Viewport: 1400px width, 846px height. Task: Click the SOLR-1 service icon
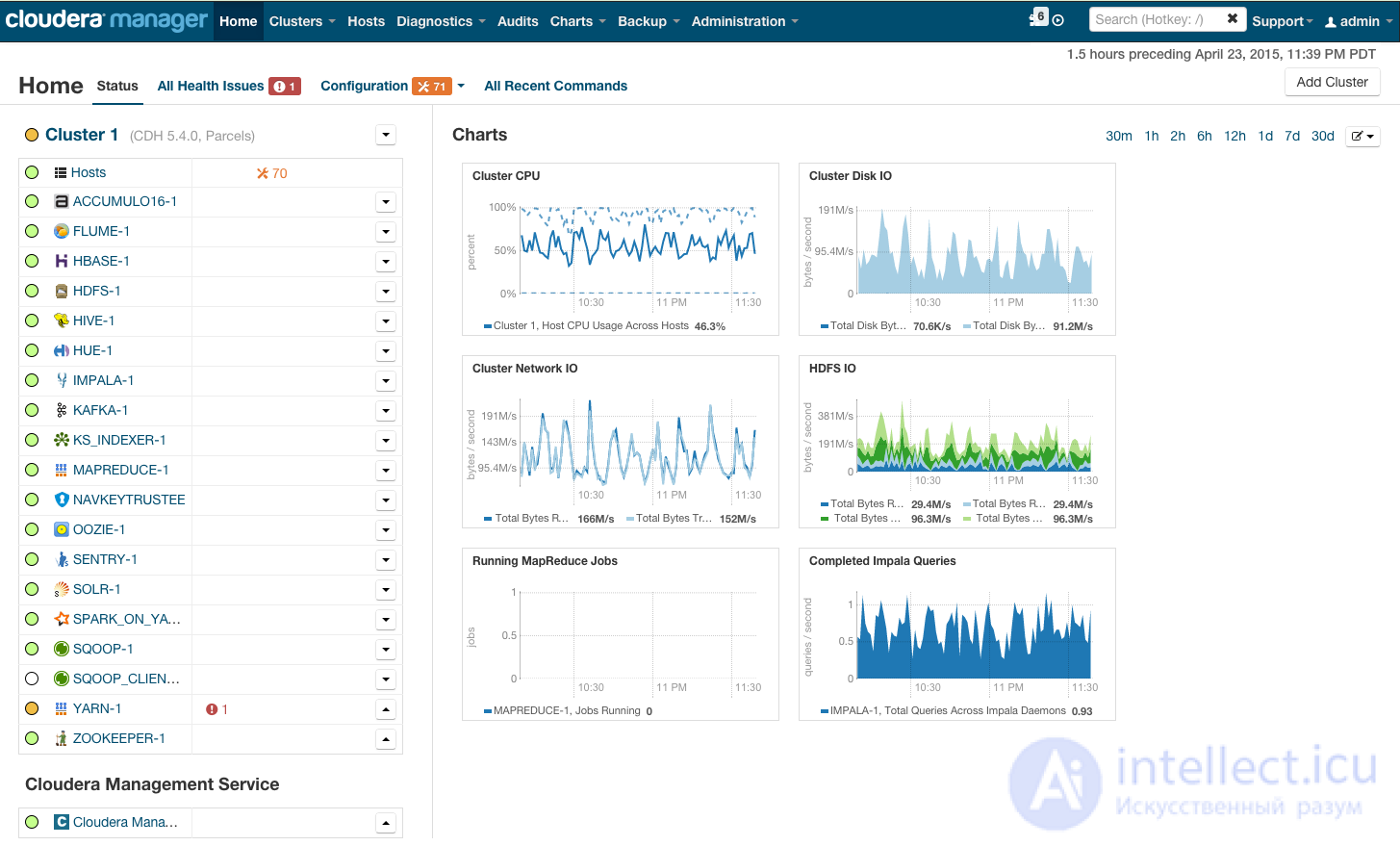[62, 590]
